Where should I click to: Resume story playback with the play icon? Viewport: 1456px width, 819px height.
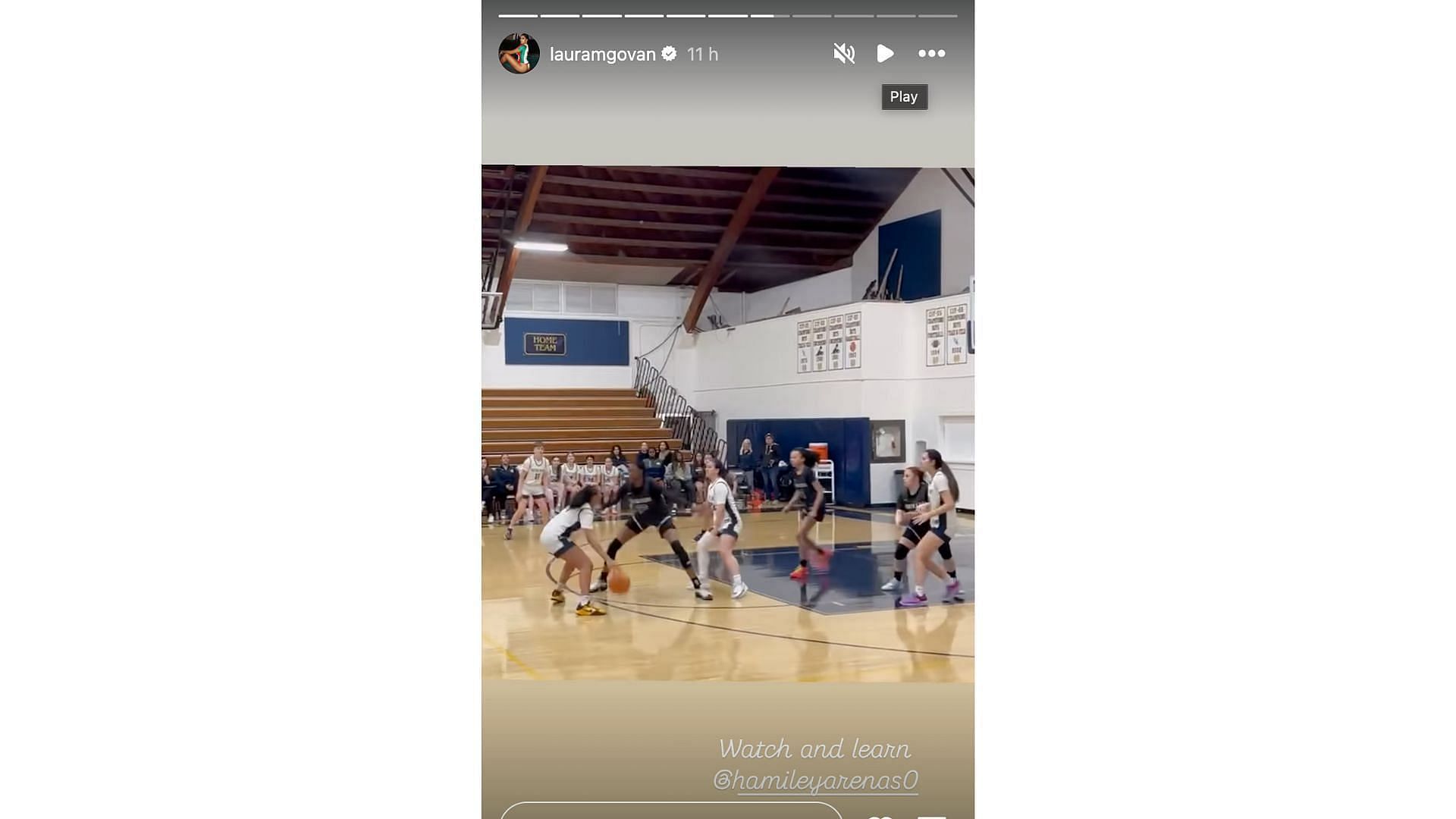click(885, 53)
